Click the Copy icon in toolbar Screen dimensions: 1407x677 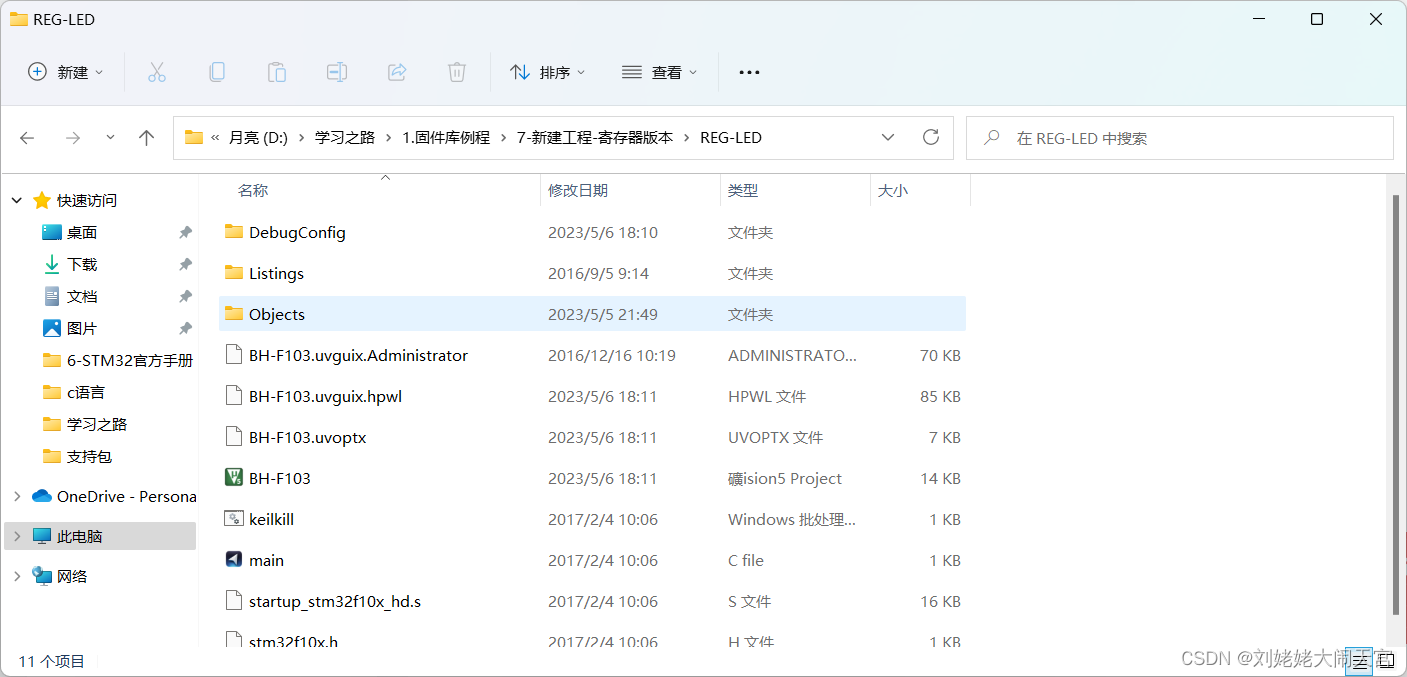[x=217, y=72]
